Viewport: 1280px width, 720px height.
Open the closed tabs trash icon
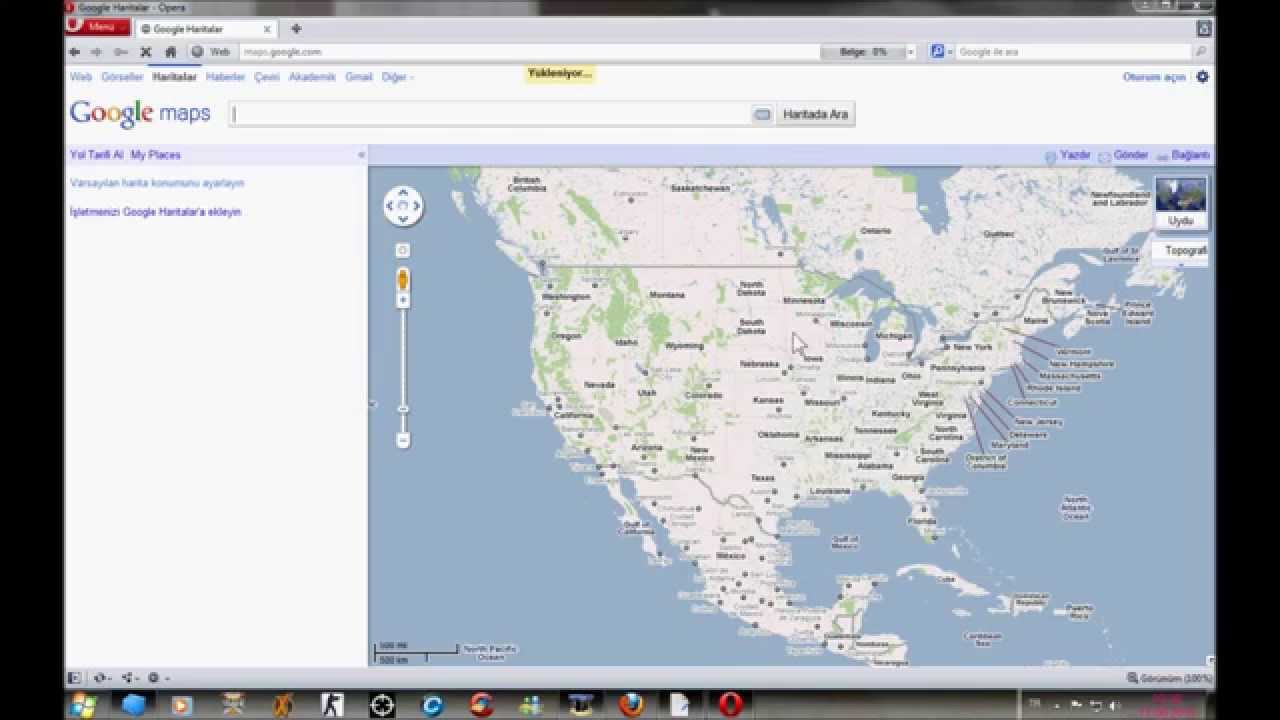coord(1204,28)
